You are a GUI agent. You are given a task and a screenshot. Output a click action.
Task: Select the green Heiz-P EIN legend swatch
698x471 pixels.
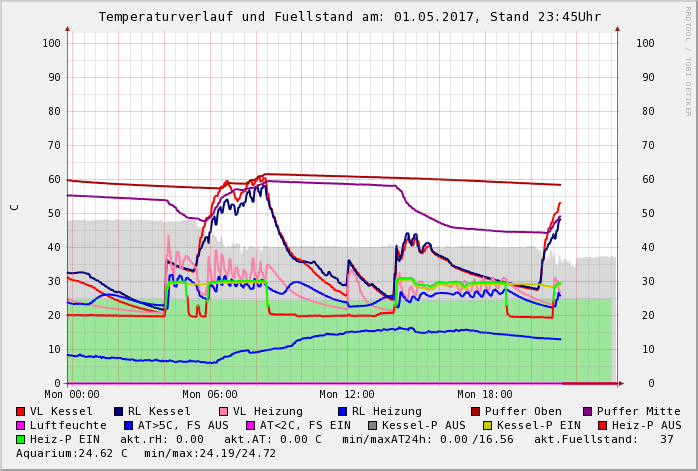[x=21, y=439]
